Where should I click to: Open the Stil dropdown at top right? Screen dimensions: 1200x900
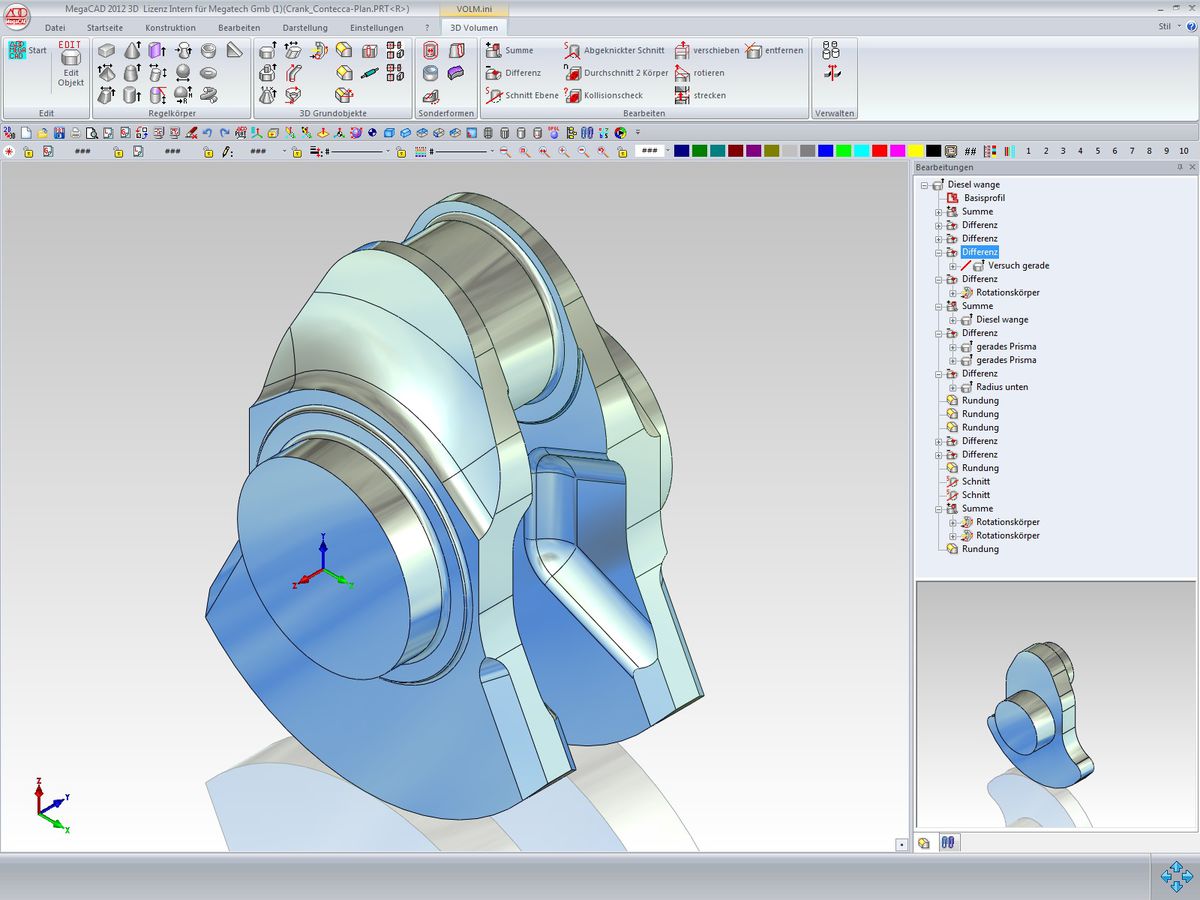pos(1169,27)
